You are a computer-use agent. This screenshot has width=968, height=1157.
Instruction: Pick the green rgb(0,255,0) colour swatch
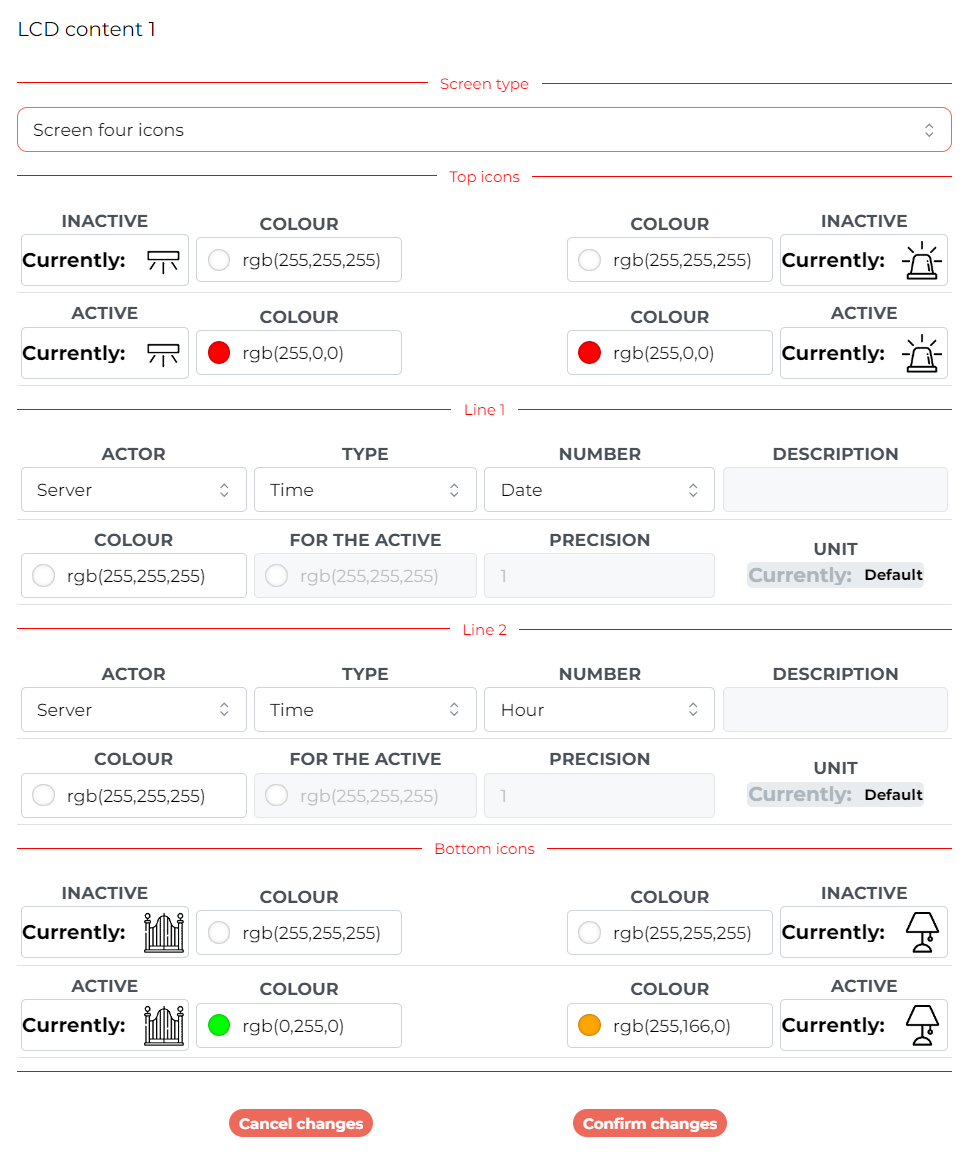[x=219, y=1026]
